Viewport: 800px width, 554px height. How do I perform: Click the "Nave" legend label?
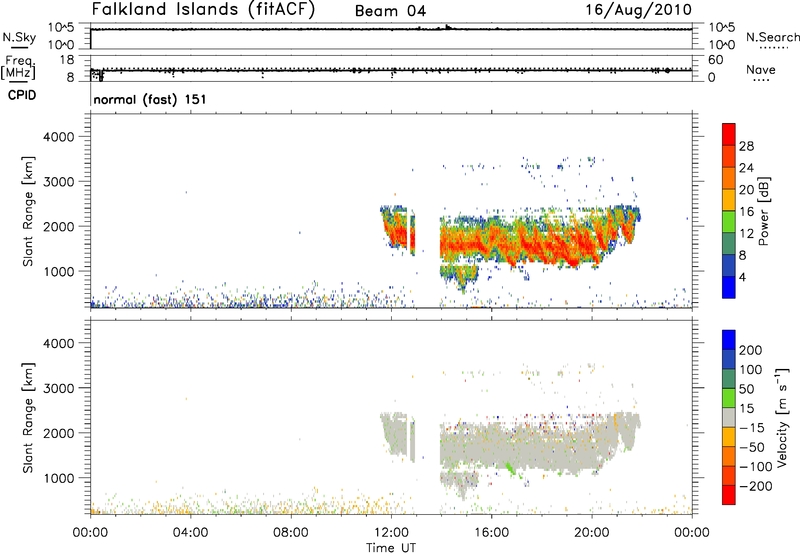[x=761, y=70]
